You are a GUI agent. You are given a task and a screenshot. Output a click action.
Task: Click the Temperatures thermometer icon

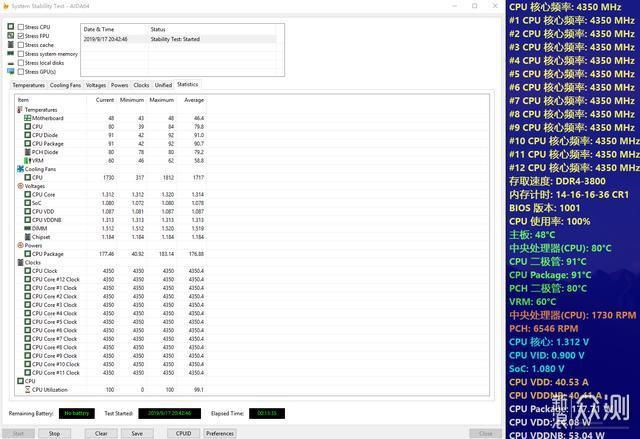20,110
